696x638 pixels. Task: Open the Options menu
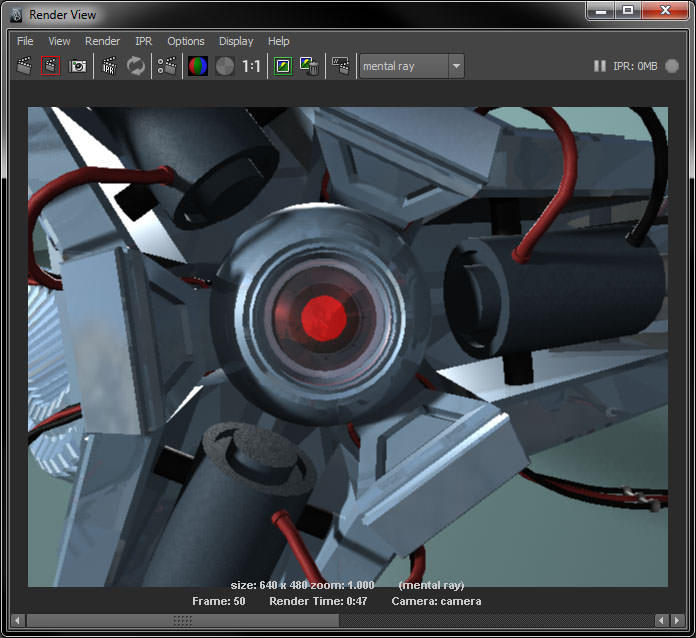(186, 41)
